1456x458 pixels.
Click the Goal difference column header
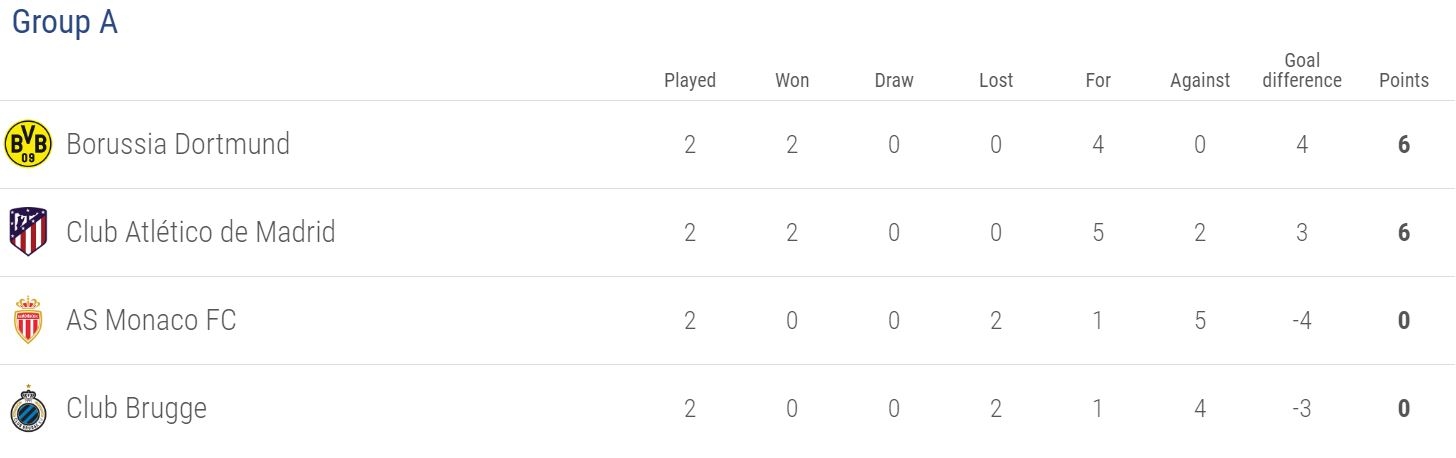(1302, 70)
